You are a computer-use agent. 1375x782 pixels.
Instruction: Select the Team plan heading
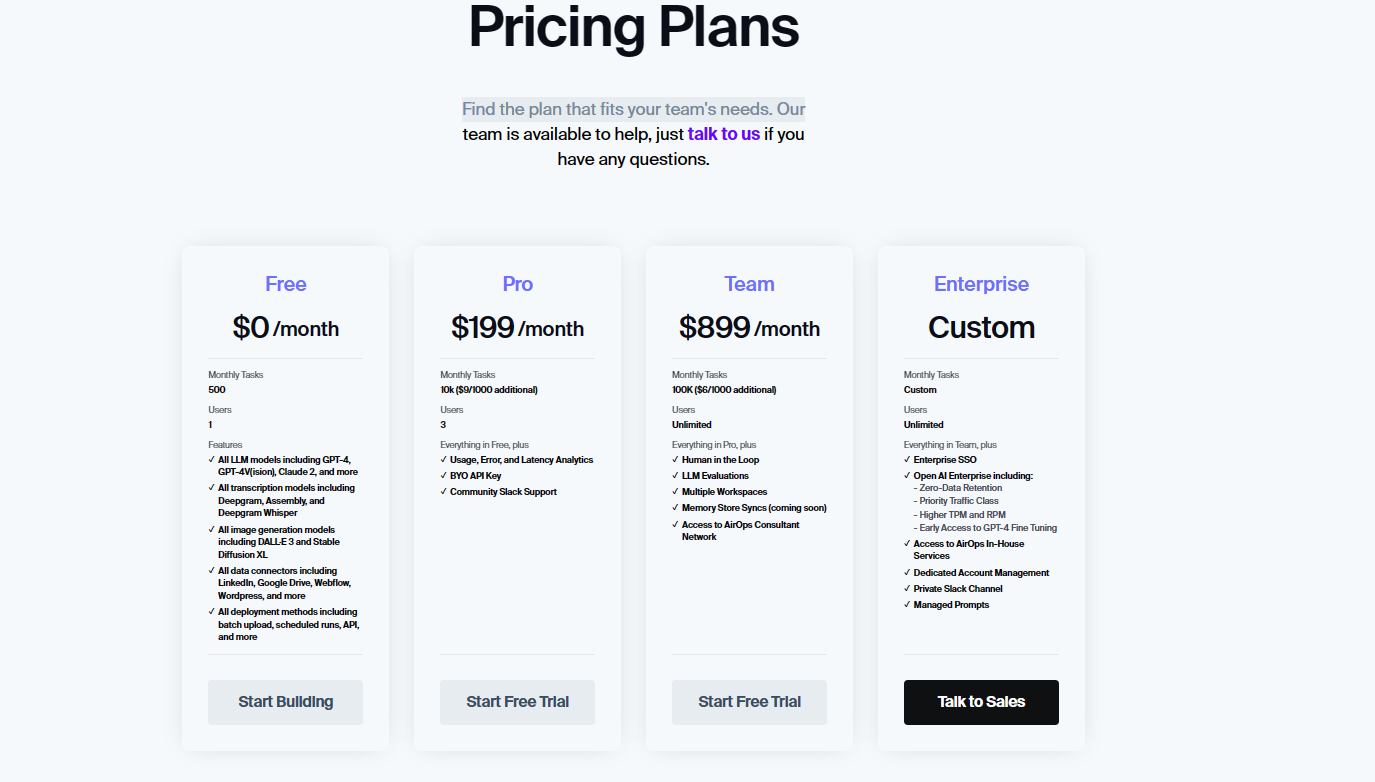(749, 284)
